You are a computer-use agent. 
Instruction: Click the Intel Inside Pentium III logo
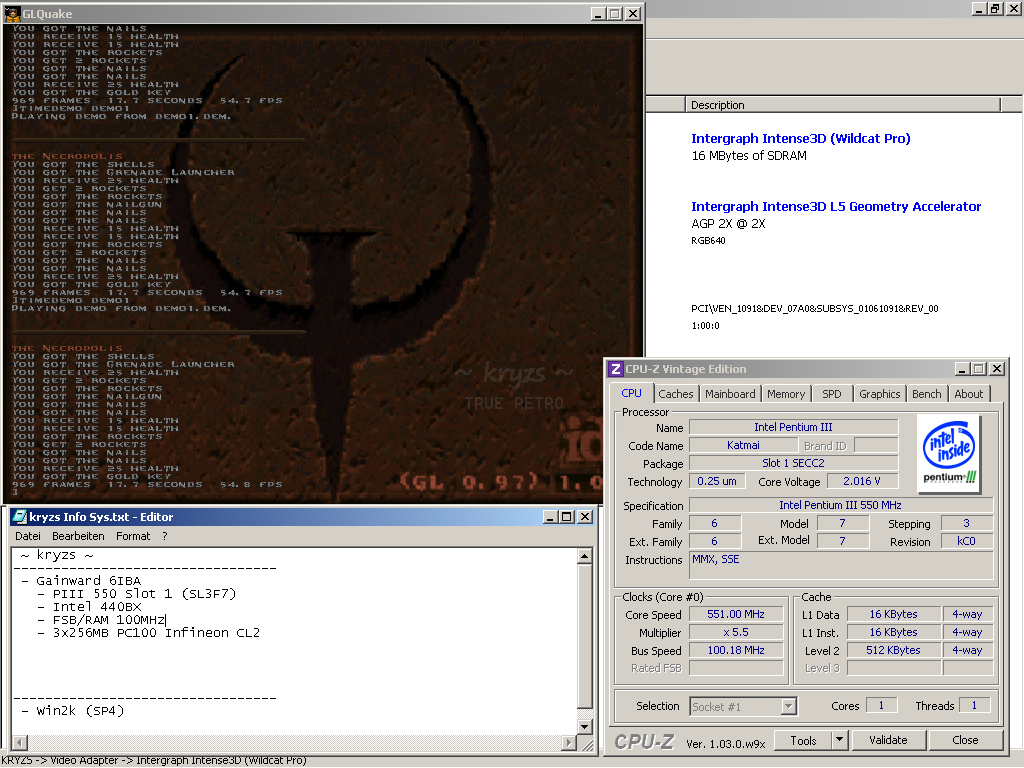[x=949, y=453]
